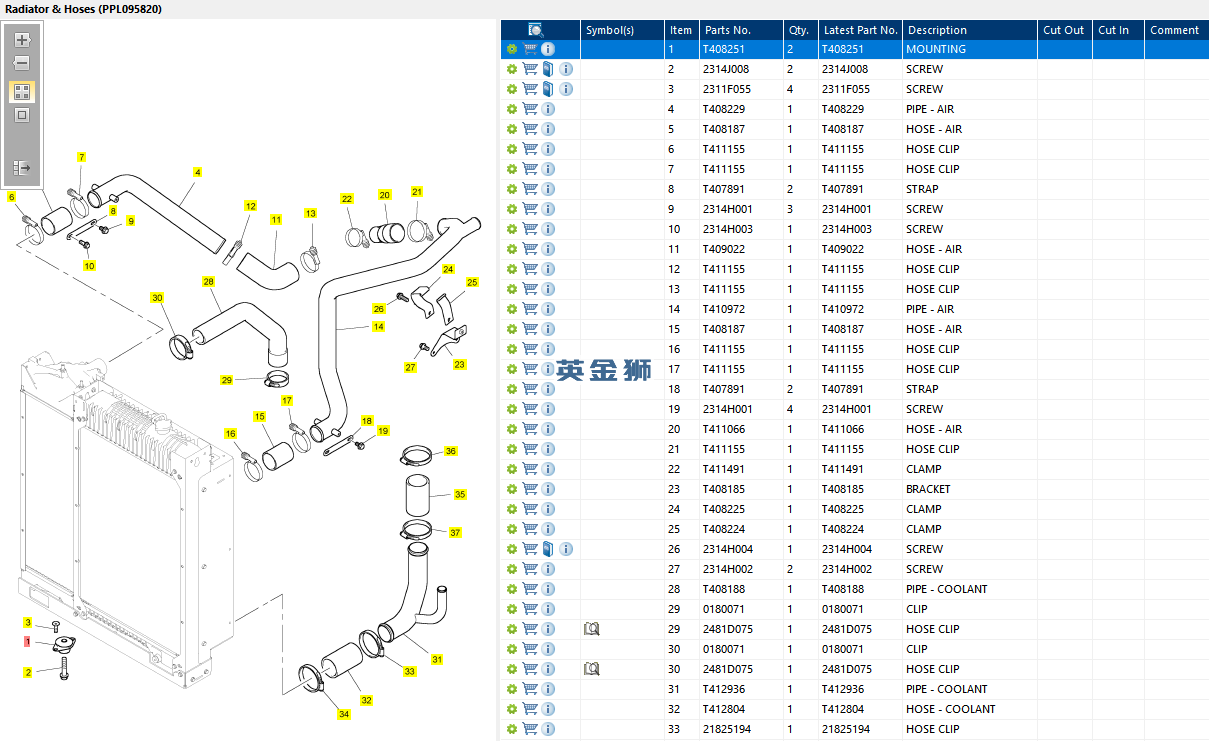Select the red highlighted callout 1 on diagram
The image size is (1209, 741).
[x=28, y=641]
